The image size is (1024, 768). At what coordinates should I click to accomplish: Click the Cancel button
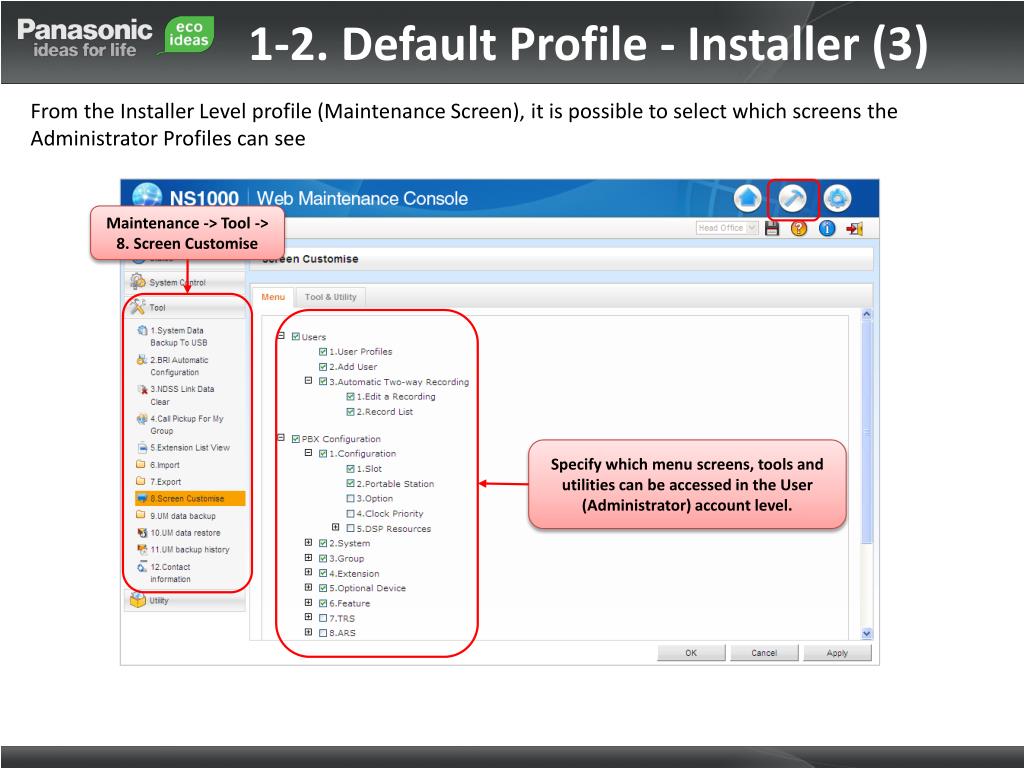pyautogui.click(x=764, y=653)
